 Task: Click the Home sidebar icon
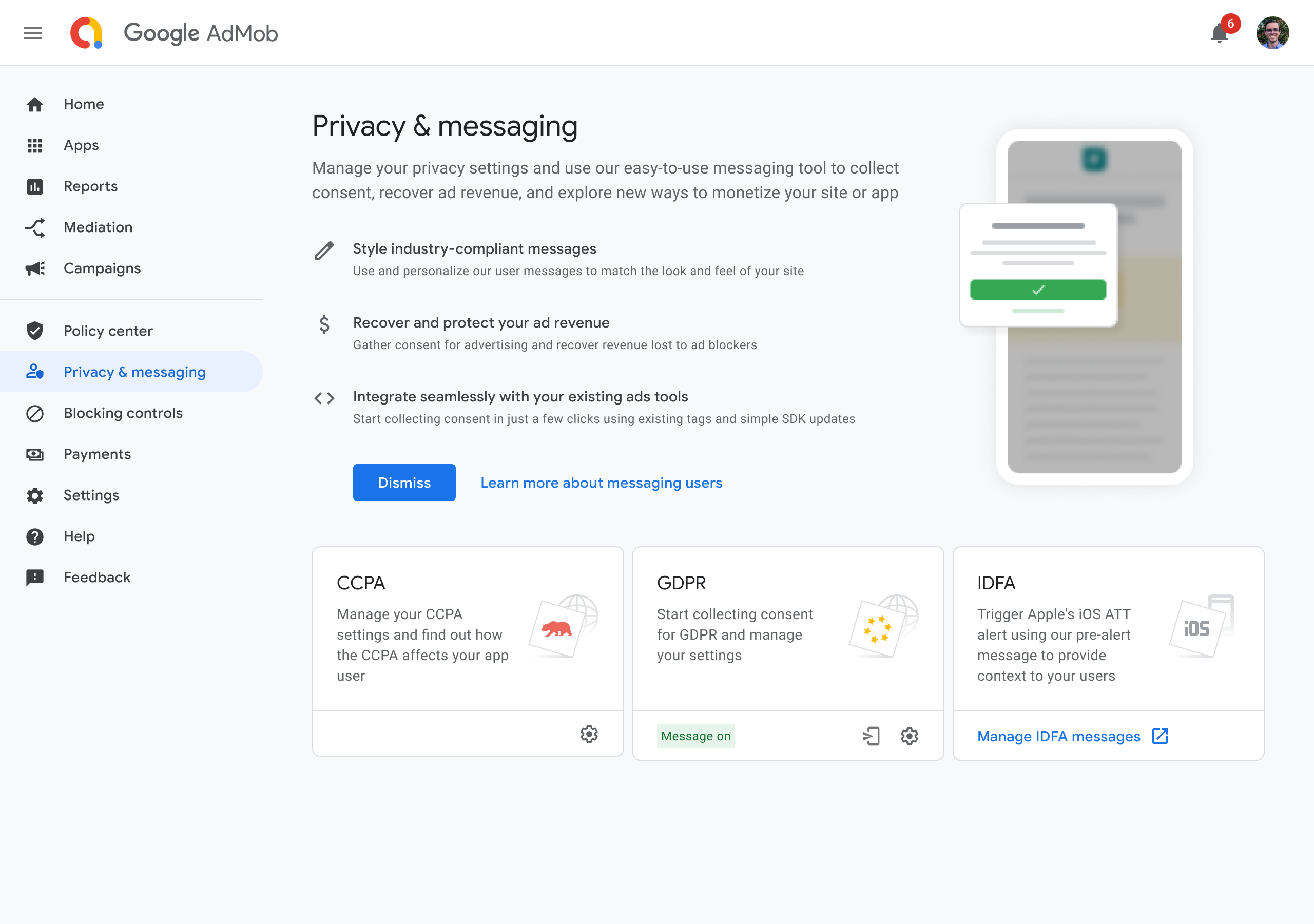[36, 104]
